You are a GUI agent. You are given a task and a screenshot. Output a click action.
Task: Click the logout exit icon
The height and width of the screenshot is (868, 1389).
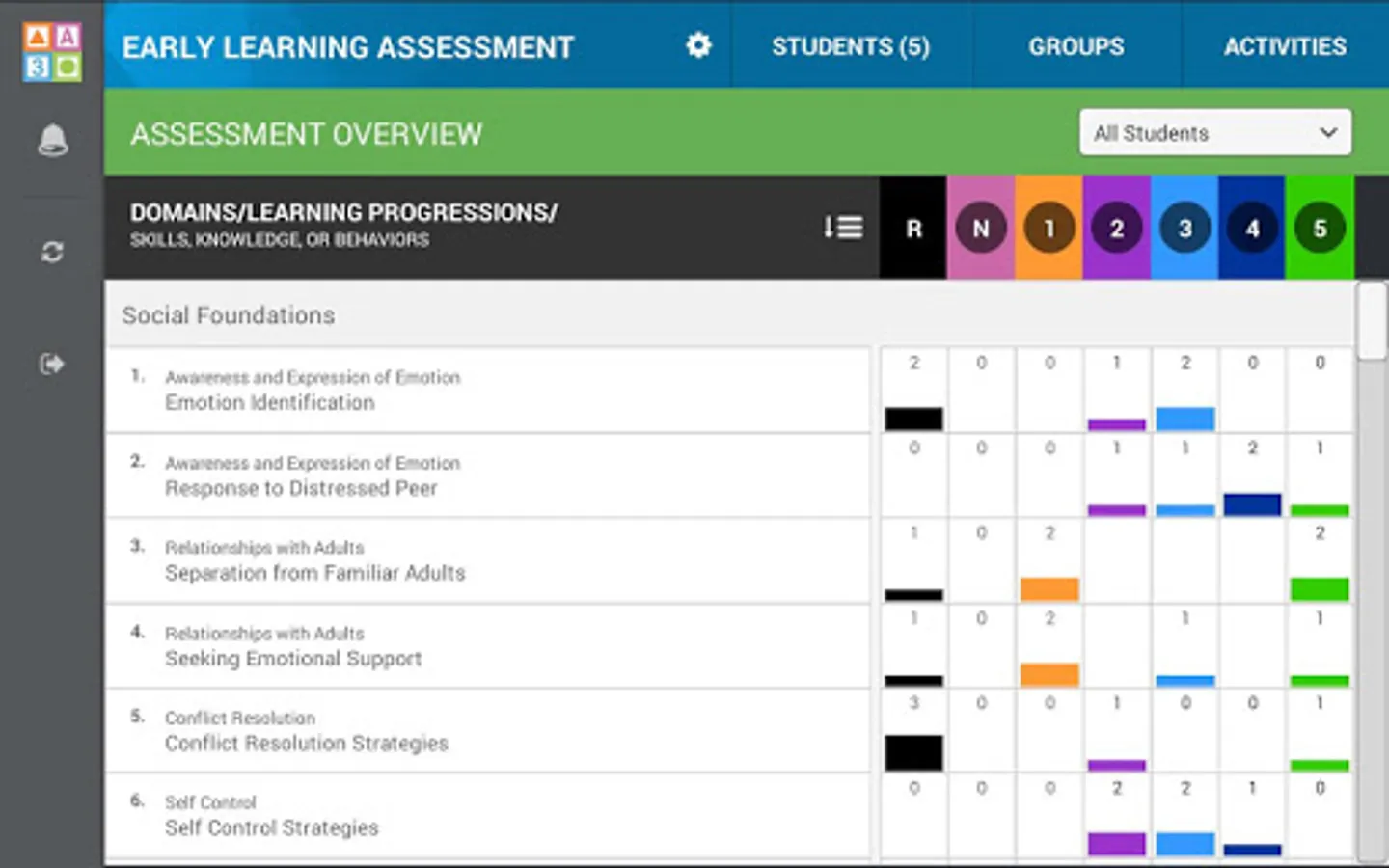(52, 364)
